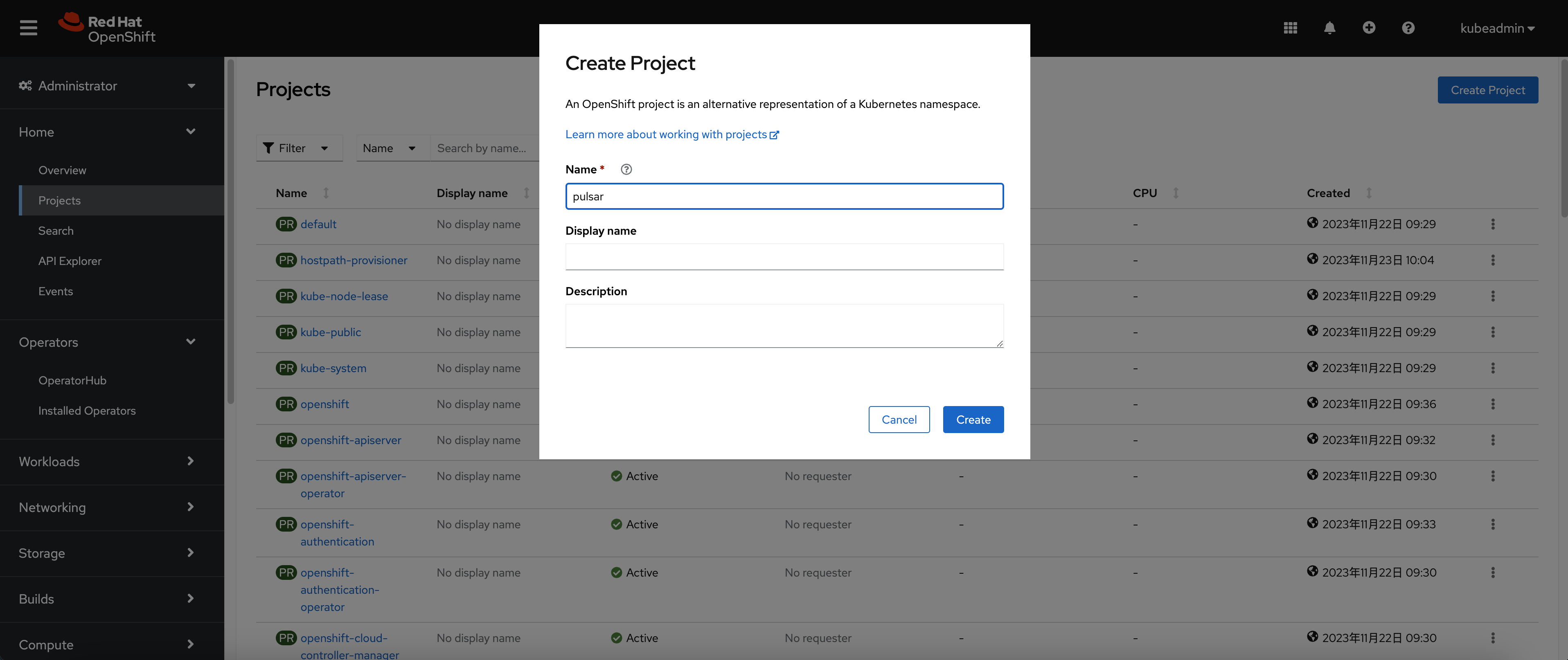Open the help question mark menu
The width and height of the screenshot is (1568, 660).
[x=1408, y=27]
